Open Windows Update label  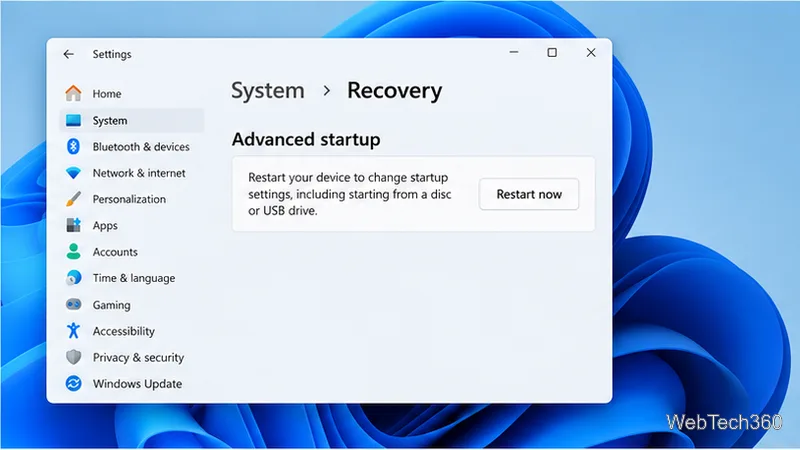[137, 384]
